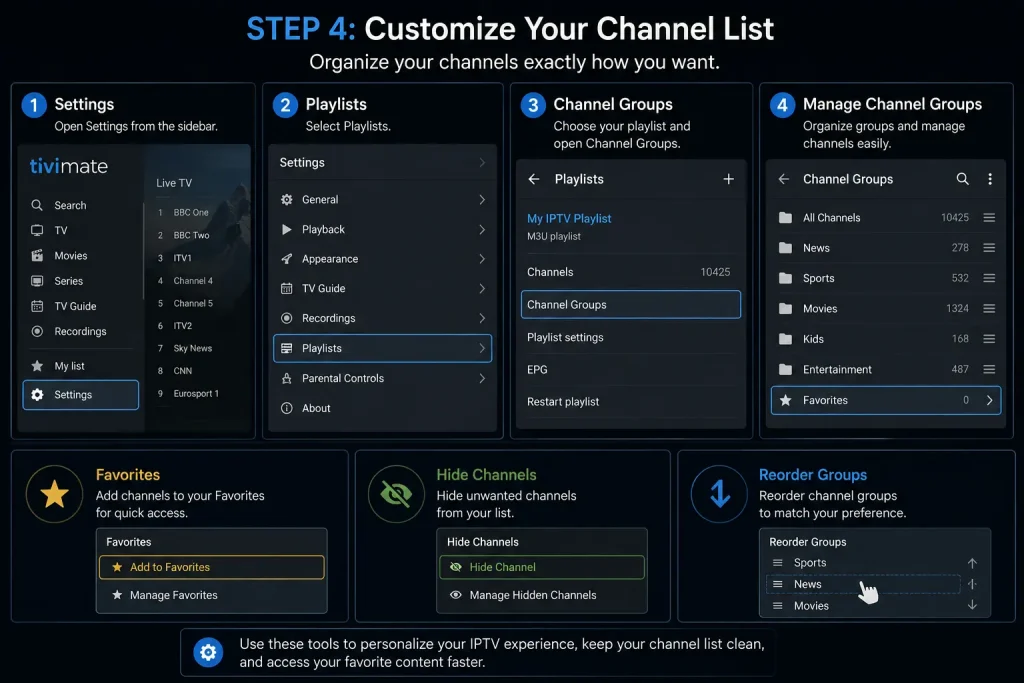Image resolution: width=1024 pixels, height=683 pixels.
Task: Select ITV2 in Live TV list
Action: 176,325
